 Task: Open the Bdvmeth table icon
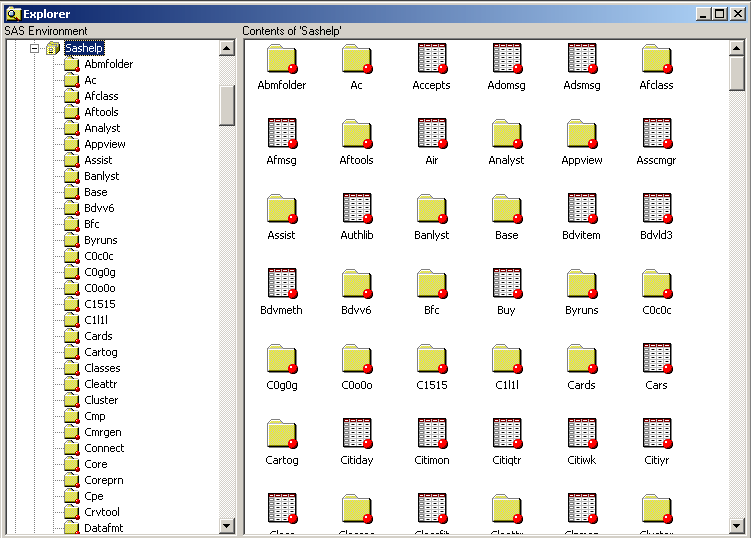click(x=282, y=283)
